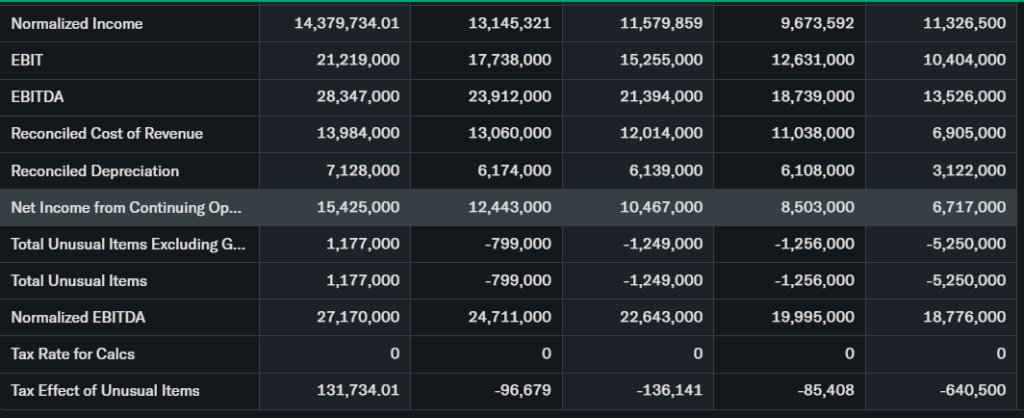Screen dimensions: 1024x418
Task: Click the Tax Rate for Calcs label
Action: (x=73, y=354)
